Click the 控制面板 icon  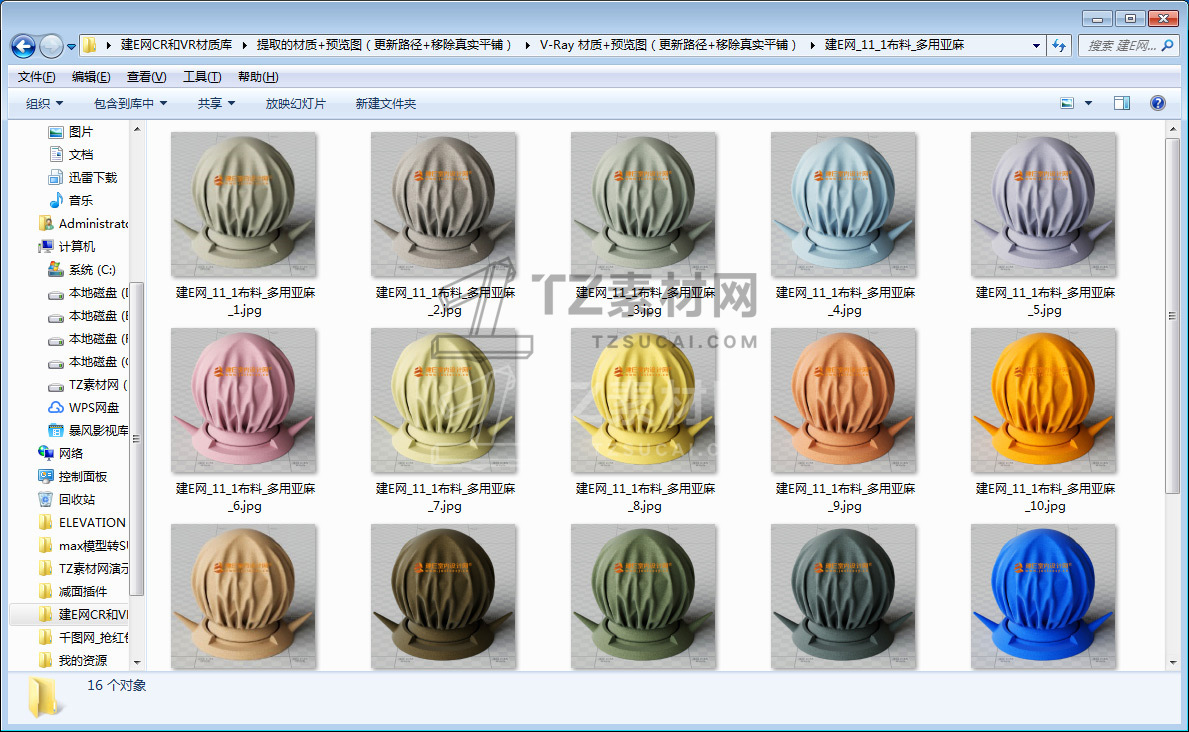point(45,476)
